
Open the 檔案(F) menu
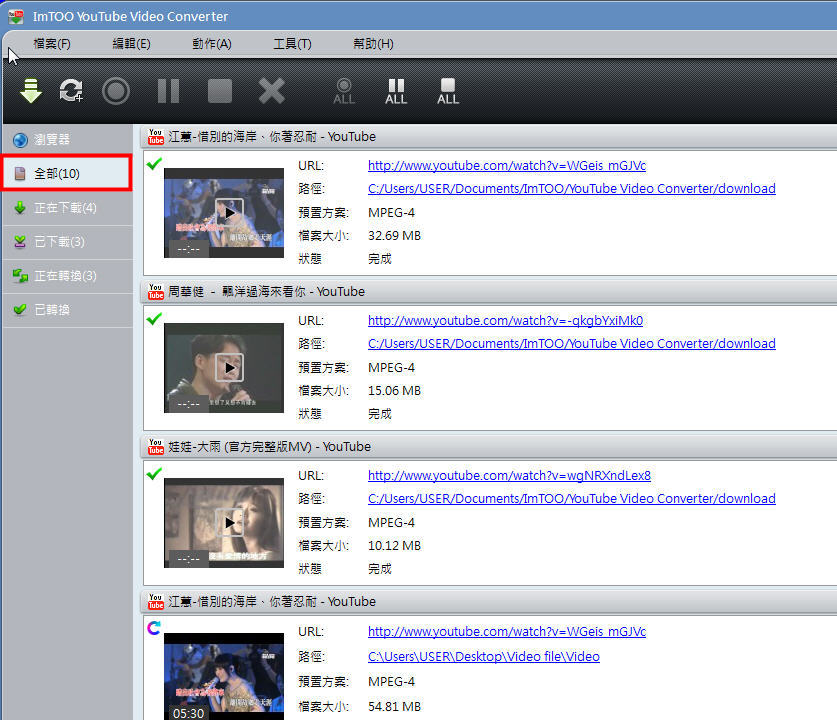(52, 44)
